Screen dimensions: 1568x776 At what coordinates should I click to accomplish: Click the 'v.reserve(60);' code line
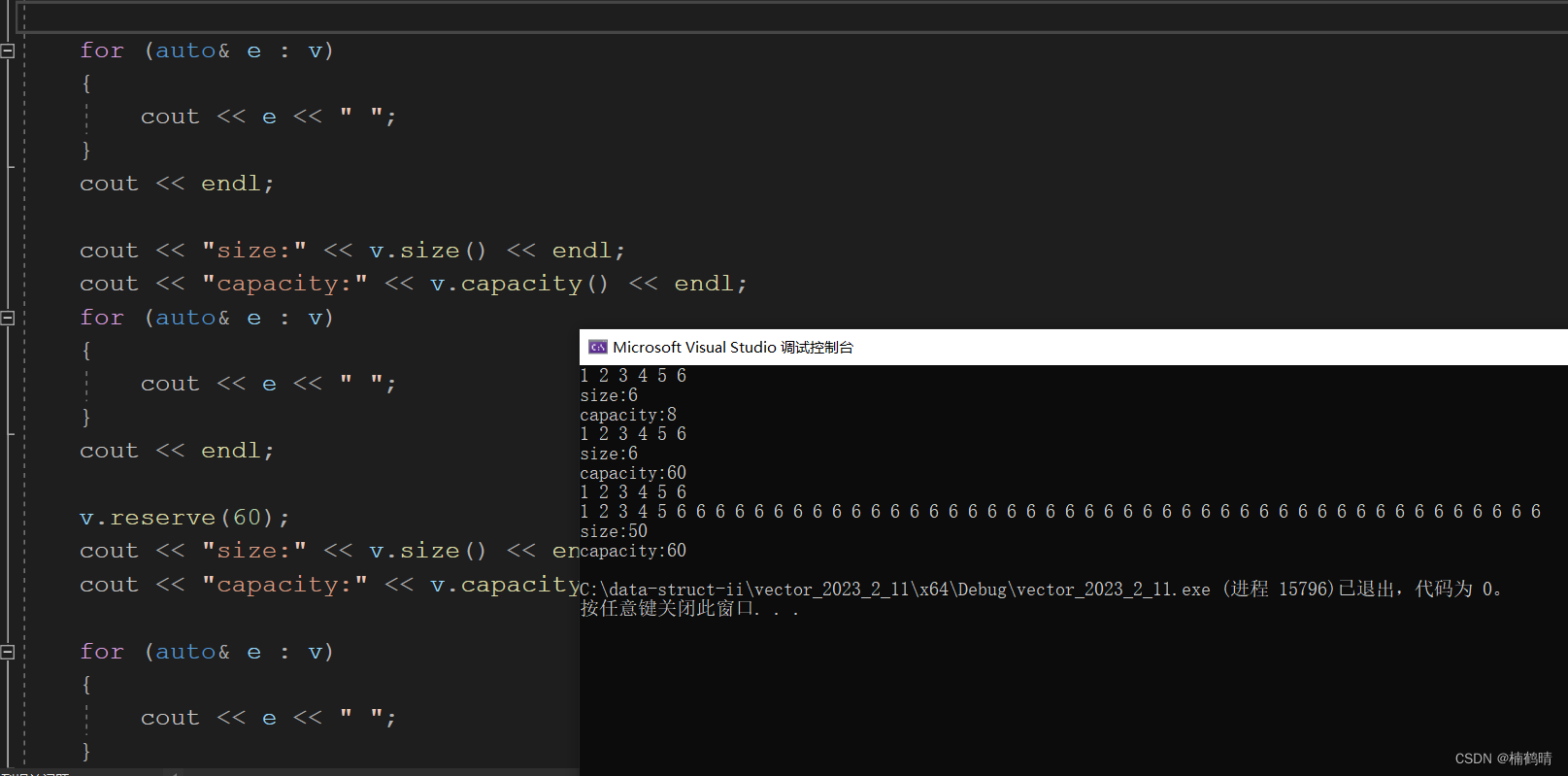coord(184,518)
